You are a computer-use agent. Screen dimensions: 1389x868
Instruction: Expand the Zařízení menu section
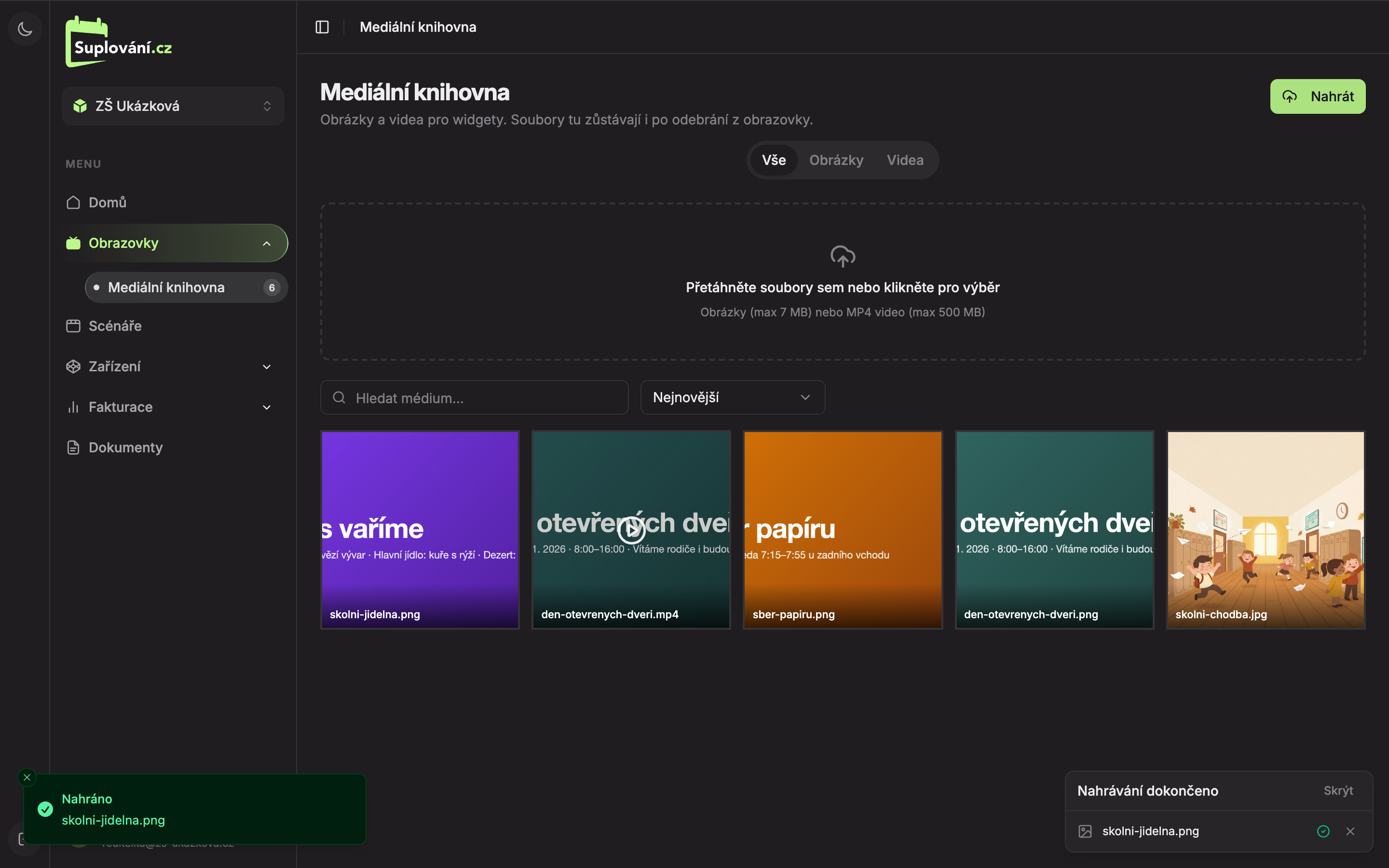pos(173,366)
